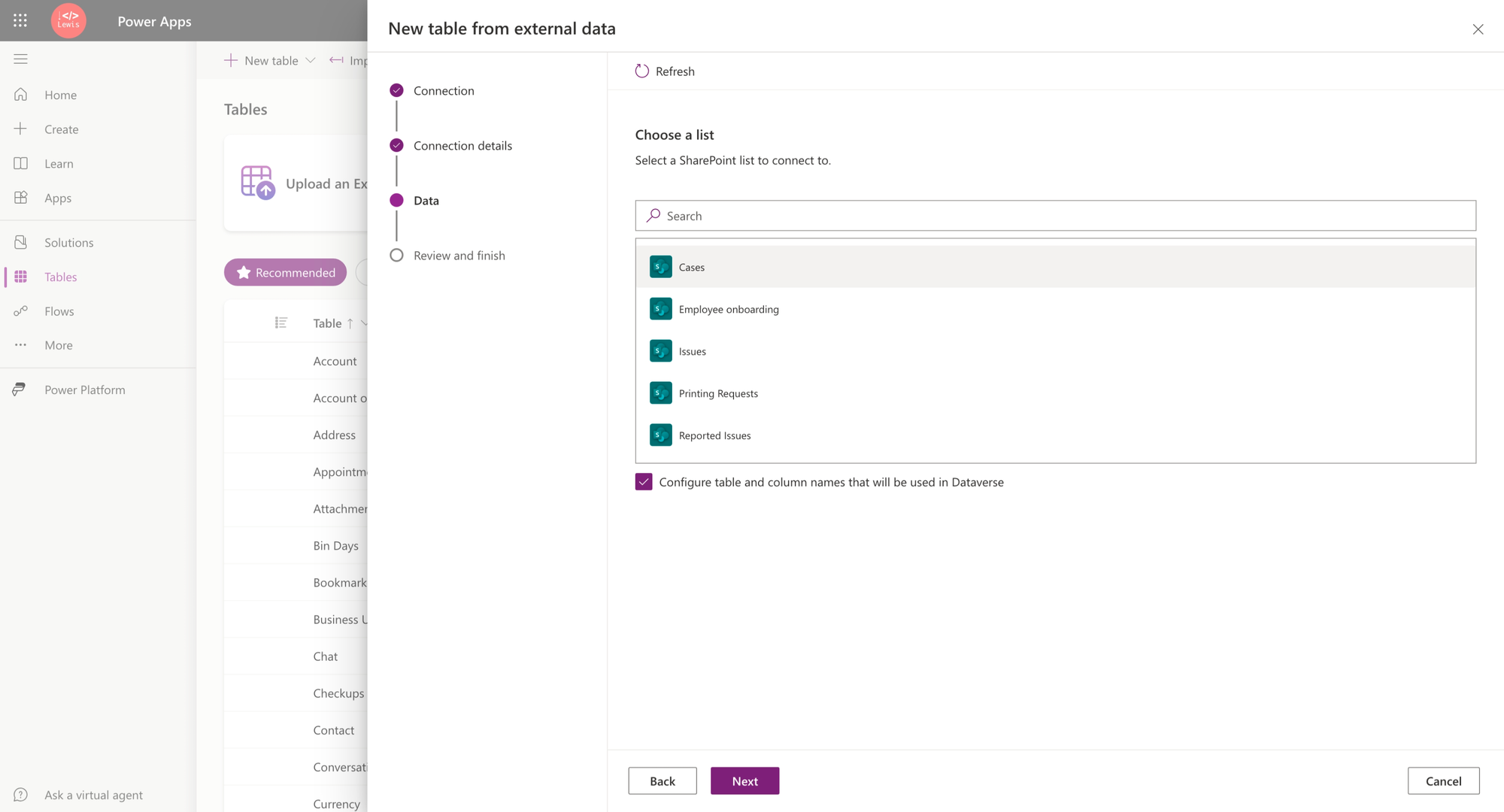The image size is (1504, 812).
Task: Uncheck Configure table and column names checkbox
Action: [x=644, y=482]
